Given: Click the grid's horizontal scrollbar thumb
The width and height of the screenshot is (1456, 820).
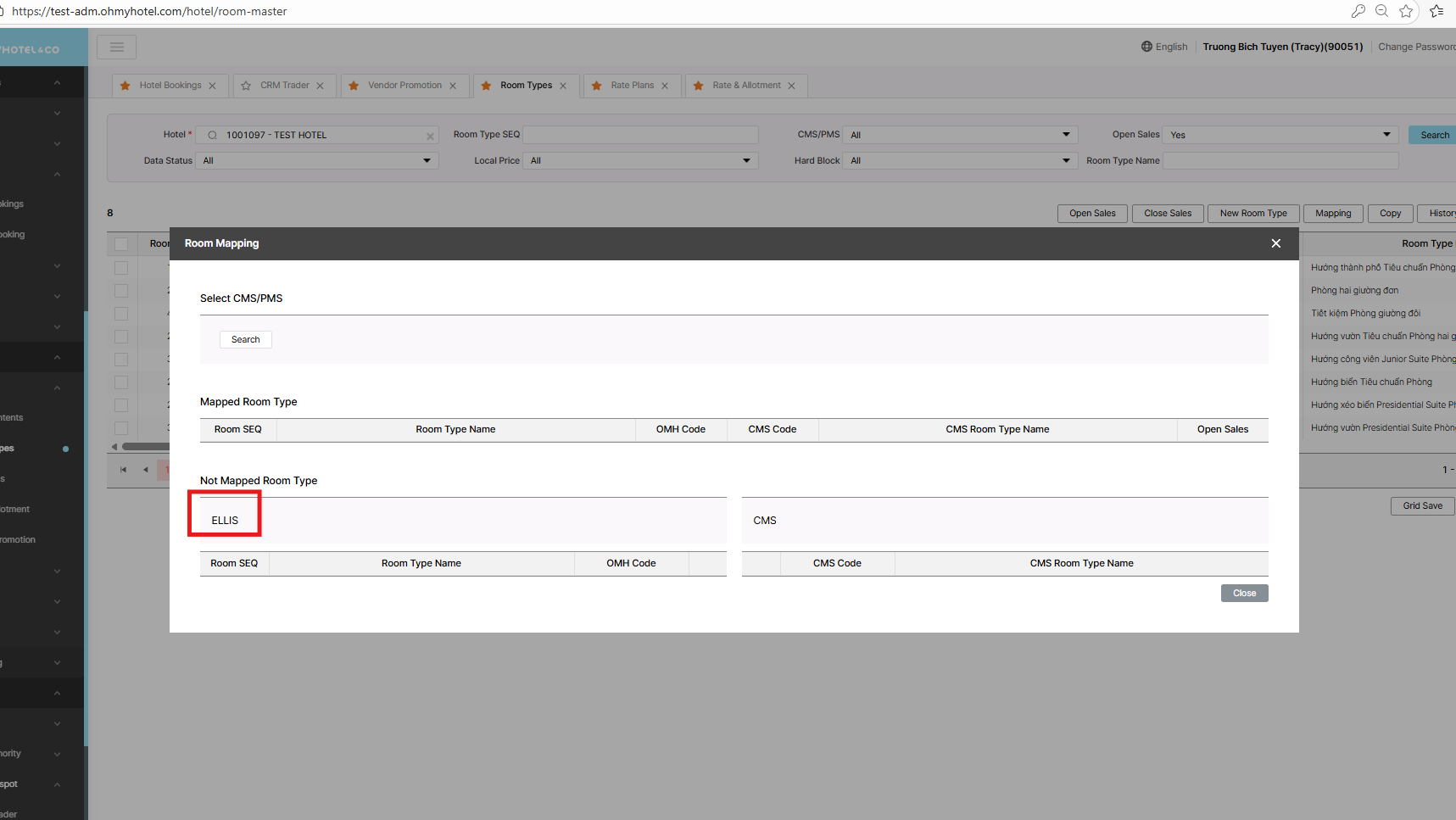Looking at the screenshot, I should 146,447.
